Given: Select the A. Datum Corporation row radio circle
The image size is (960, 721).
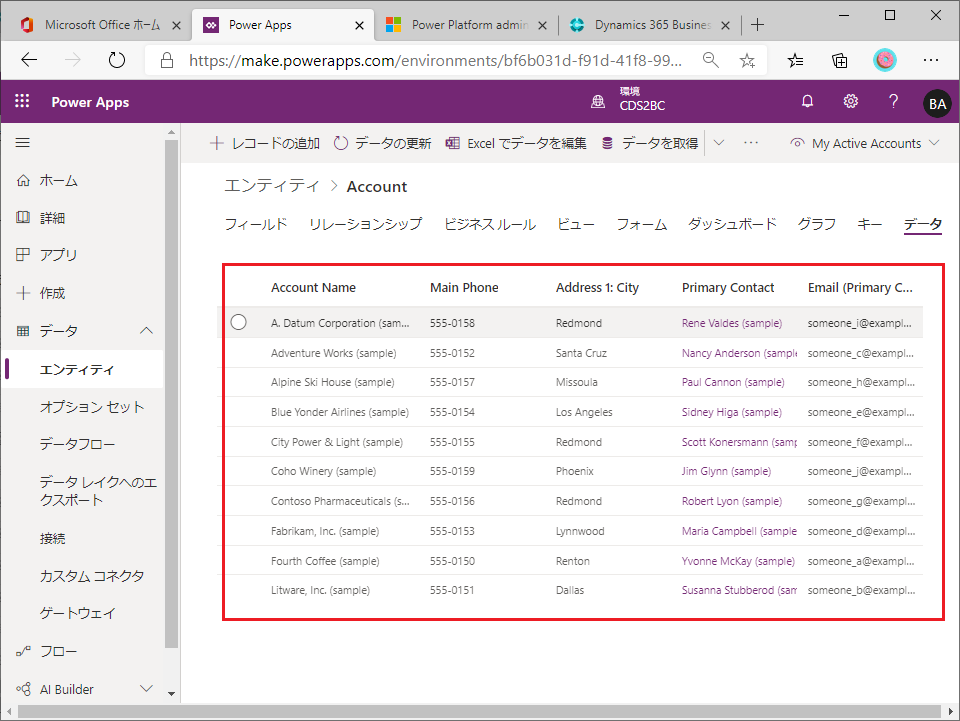Looking at the screenshot, I should click(x=239, y=322).
